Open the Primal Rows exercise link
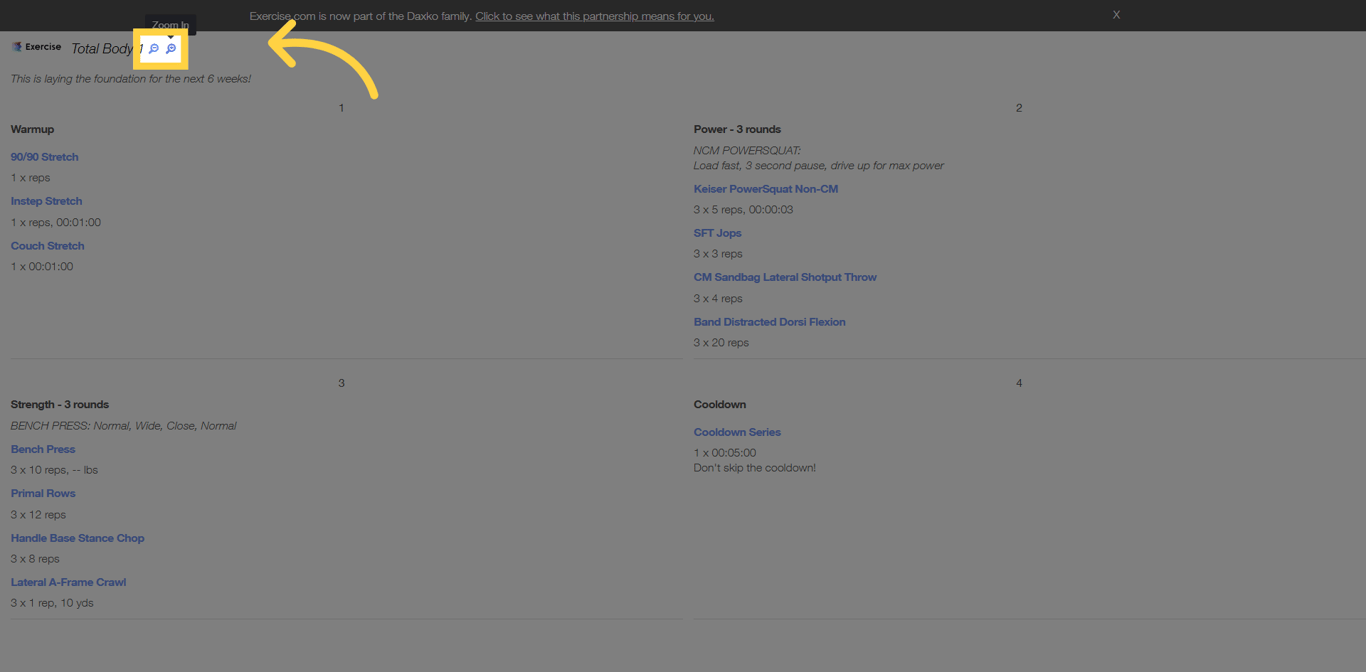Image resolution: width=1366 pixels, height=672 pixels. [43, 492]
